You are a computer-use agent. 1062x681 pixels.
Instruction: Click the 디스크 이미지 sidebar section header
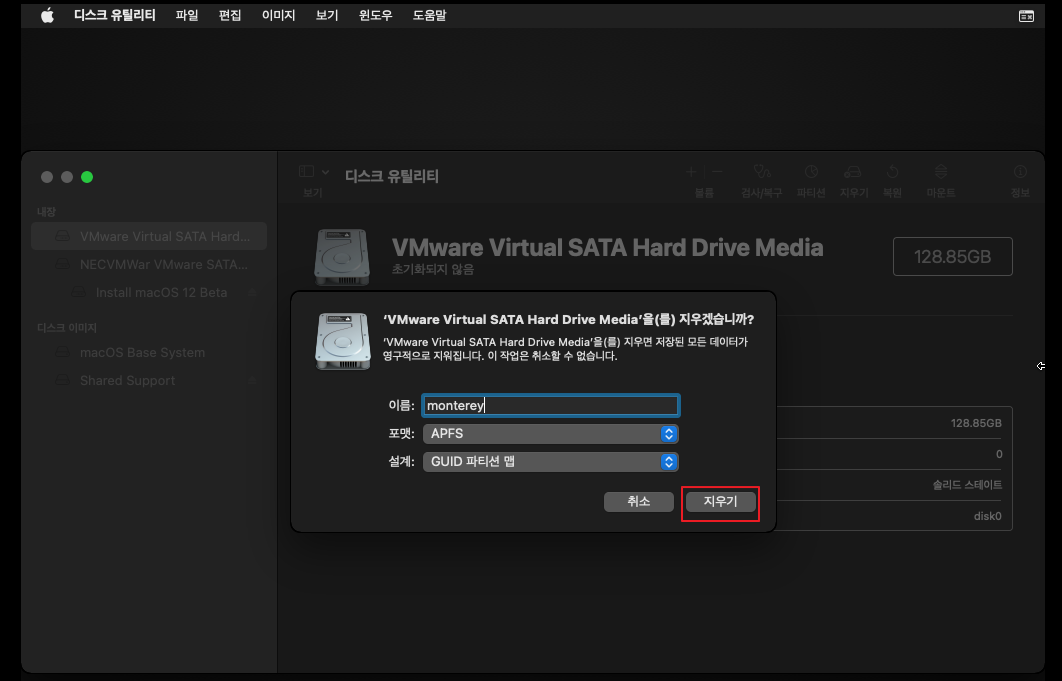(x=66, y=328)
